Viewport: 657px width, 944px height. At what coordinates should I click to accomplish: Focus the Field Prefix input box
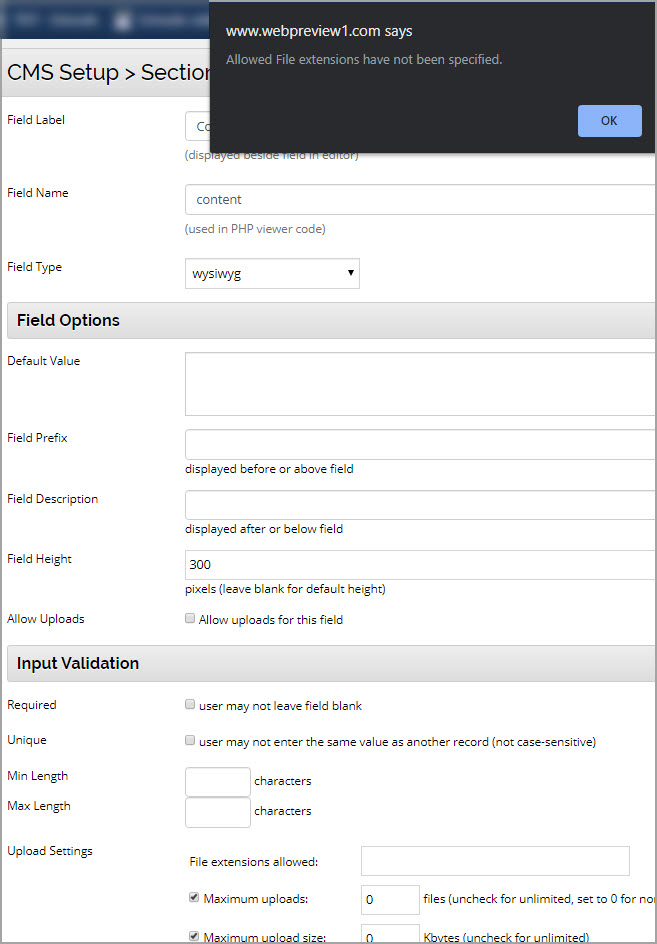pyautogui.click(x=420, y=444)
